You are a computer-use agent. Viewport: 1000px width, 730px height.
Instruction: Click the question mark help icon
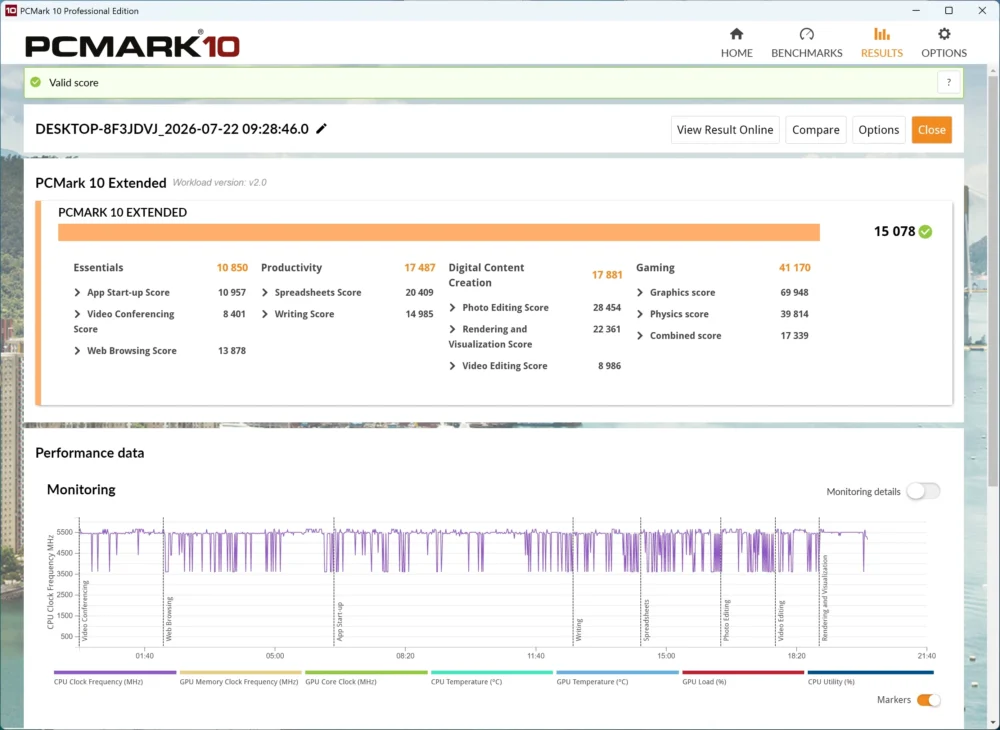(x=948, y=82)
